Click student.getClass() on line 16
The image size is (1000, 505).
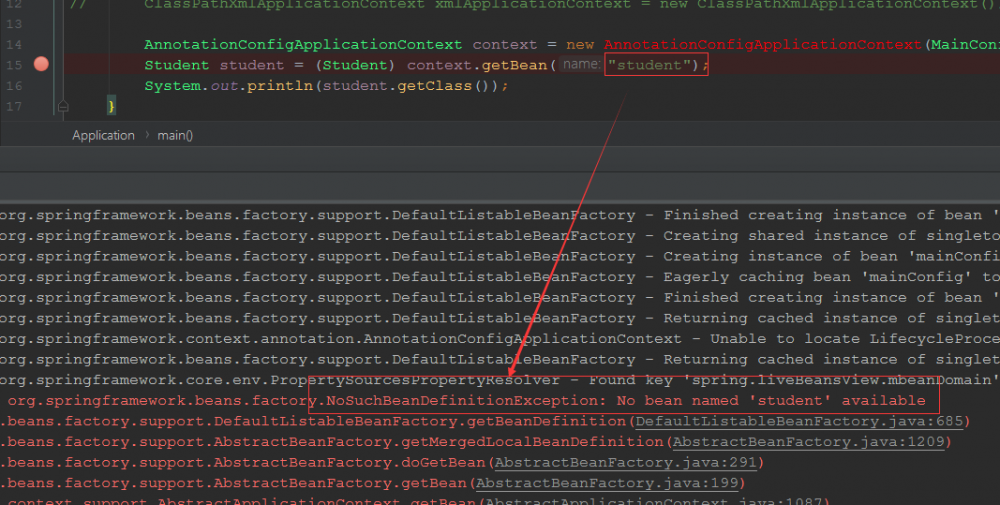click(x=407, y=85)
